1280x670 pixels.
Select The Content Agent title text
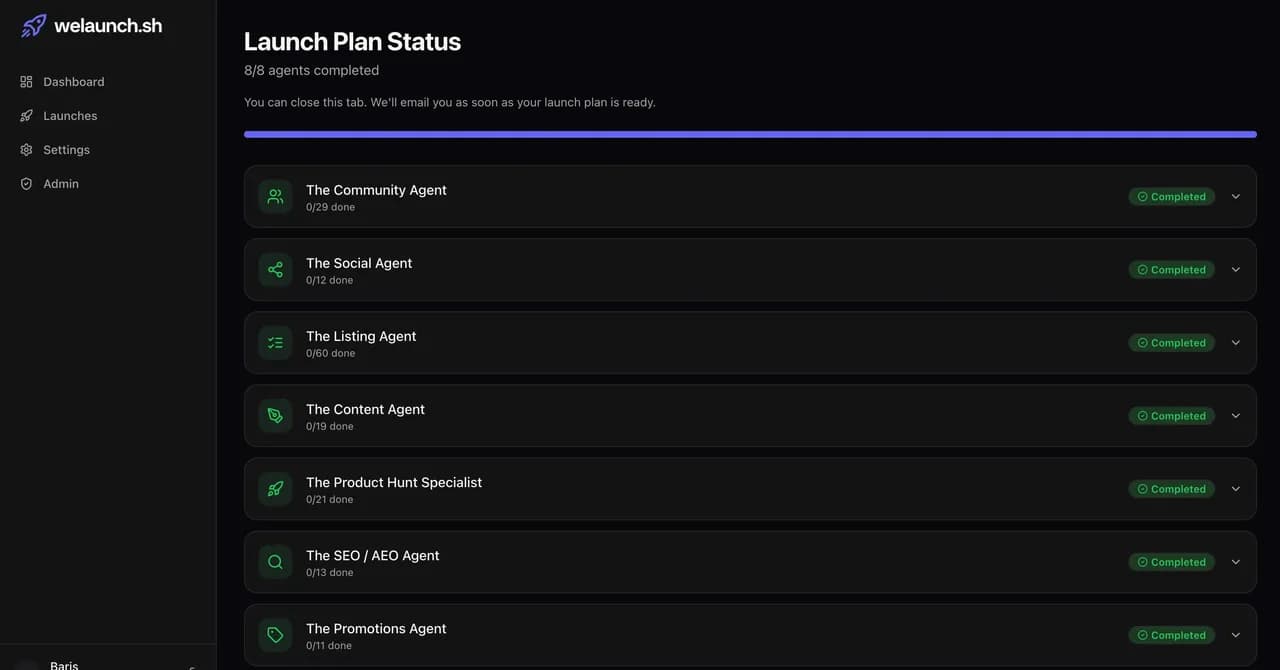click(x=365, y=409)
